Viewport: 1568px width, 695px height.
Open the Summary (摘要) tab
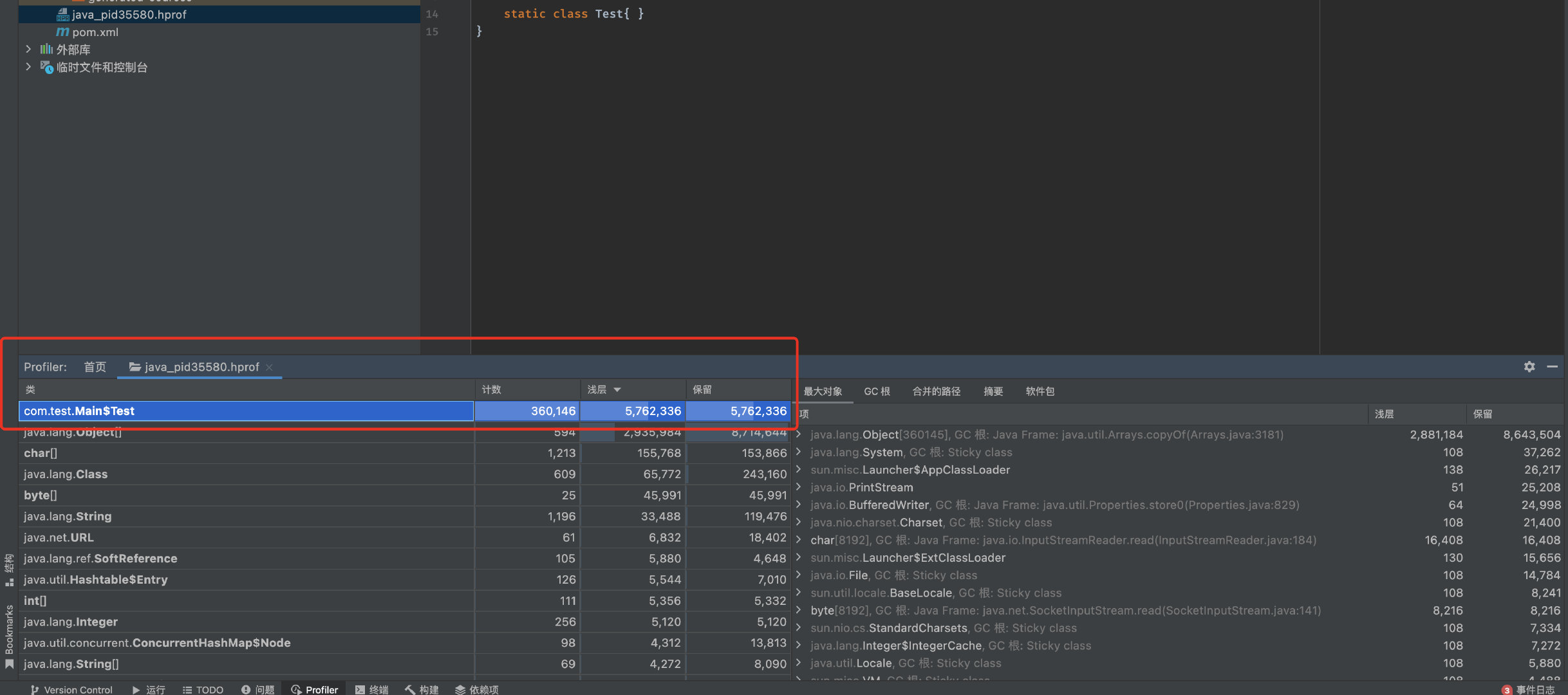(993, 391)
